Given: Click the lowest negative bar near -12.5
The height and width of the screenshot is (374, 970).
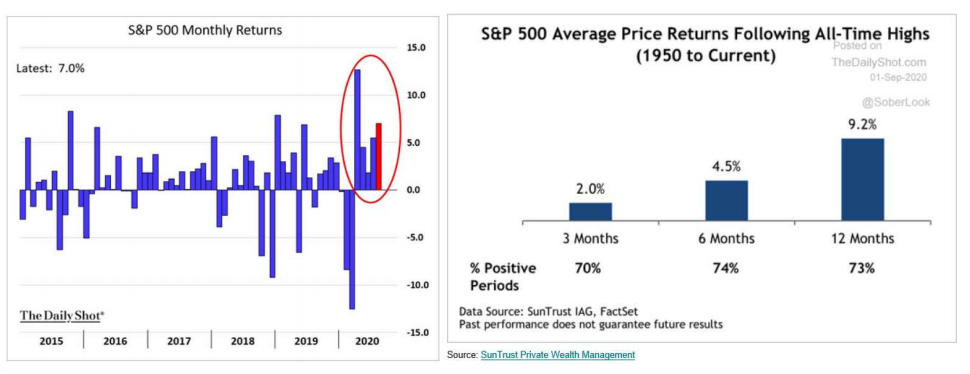Looking at the screenshot, I should pyautogui.click(x=352, y=249).
